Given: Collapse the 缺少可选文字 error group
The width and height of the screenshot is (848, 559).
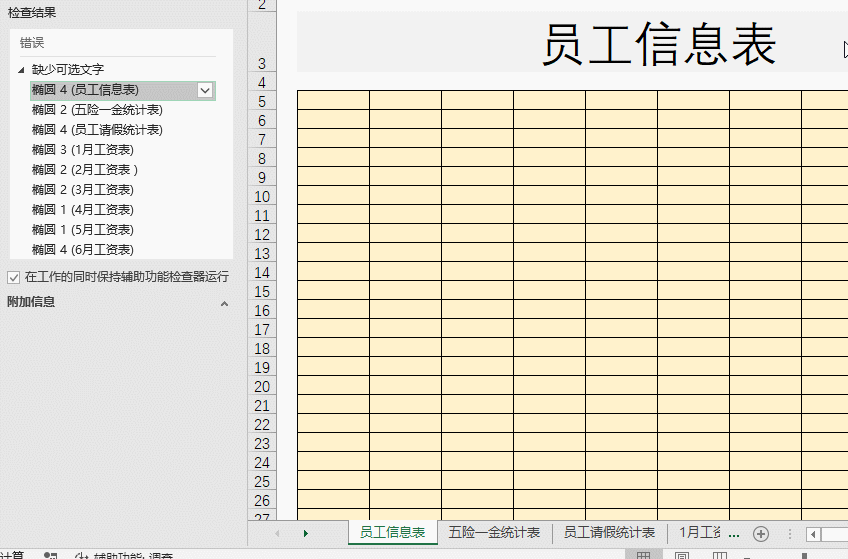Looking at the screenshot, I should (21, 70).
